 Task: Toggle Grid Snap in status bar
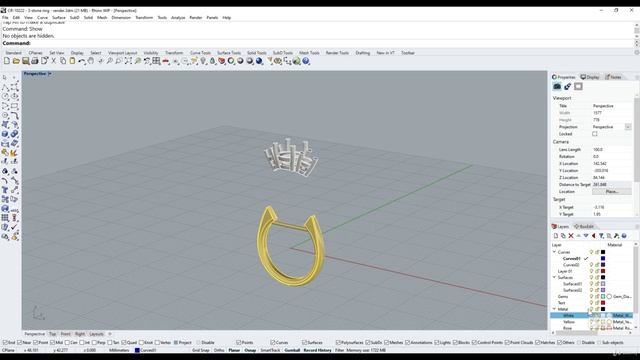(200, 350)
